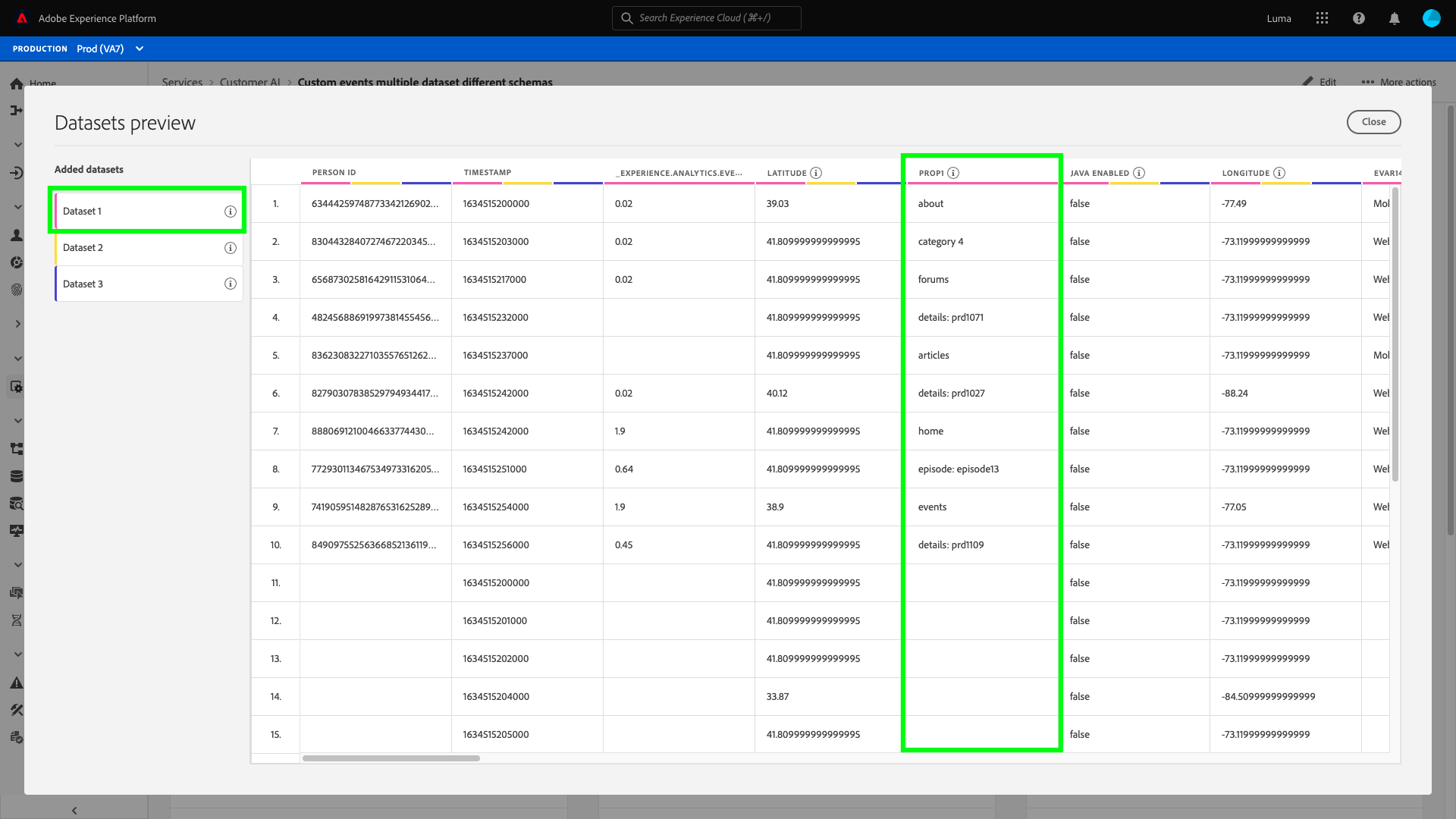Click the LONGITUDE column info icon

click(x=1279, y=173)
